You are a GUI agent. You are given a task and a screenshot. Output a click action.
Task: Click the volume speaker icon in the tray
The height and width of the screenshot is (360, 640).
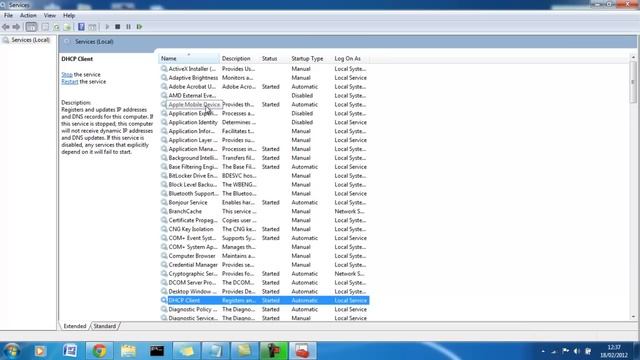(577, 351)
